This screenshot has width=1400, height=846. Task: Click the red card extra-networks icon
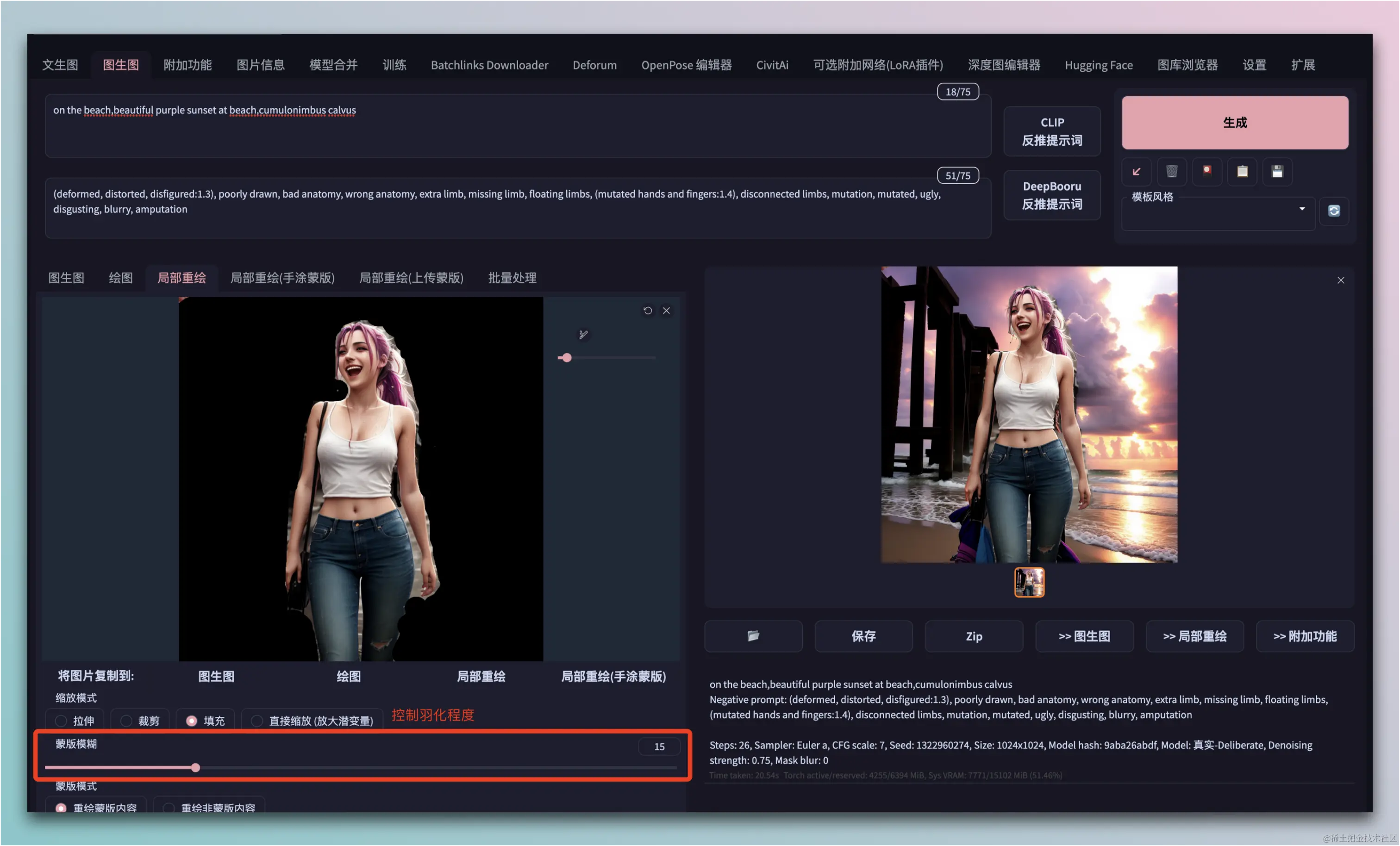(1207, 172)
